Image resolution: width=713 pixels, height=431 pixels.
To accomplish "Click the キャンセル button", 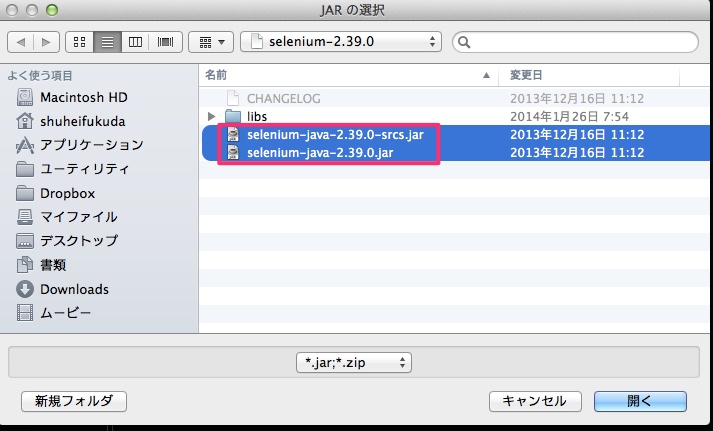I will (535, 401).
